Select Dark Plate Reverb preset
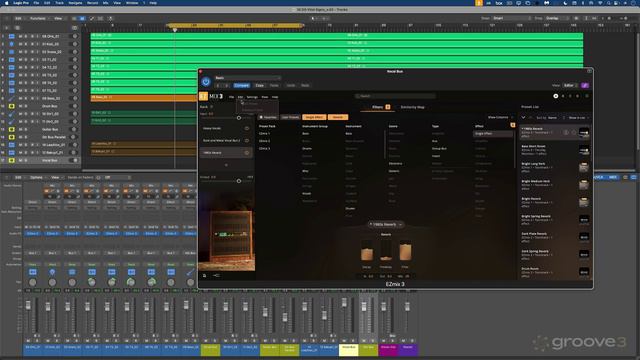Image resolution: width=640 pixels, height=360 pixels. (555, 237)
